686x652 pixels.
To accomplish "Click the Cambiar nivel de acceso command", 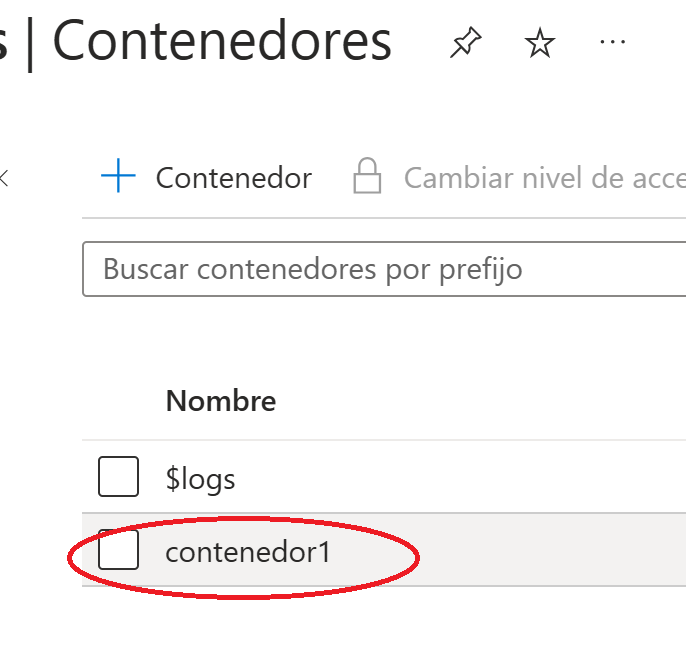I will click(545, 178).
